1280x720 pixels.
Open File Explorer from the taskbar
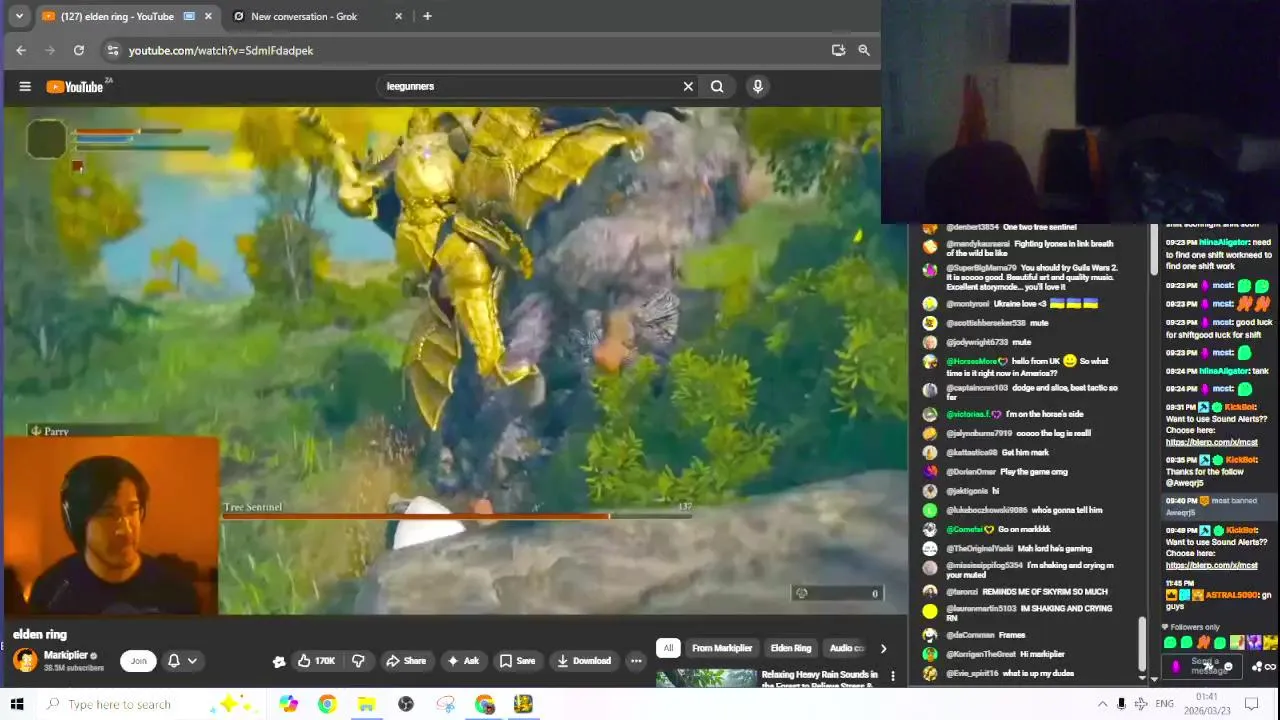366,704
